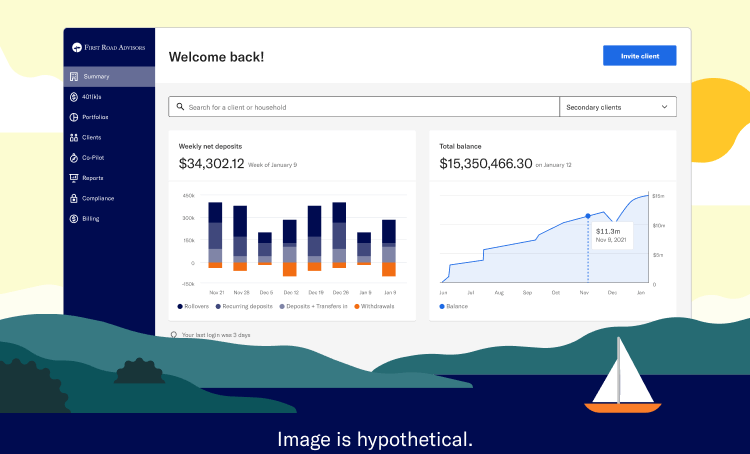Click the Withdrawals legend label
Image resolution: width=750 pixels, height=454 pixels.
[377, 307]
